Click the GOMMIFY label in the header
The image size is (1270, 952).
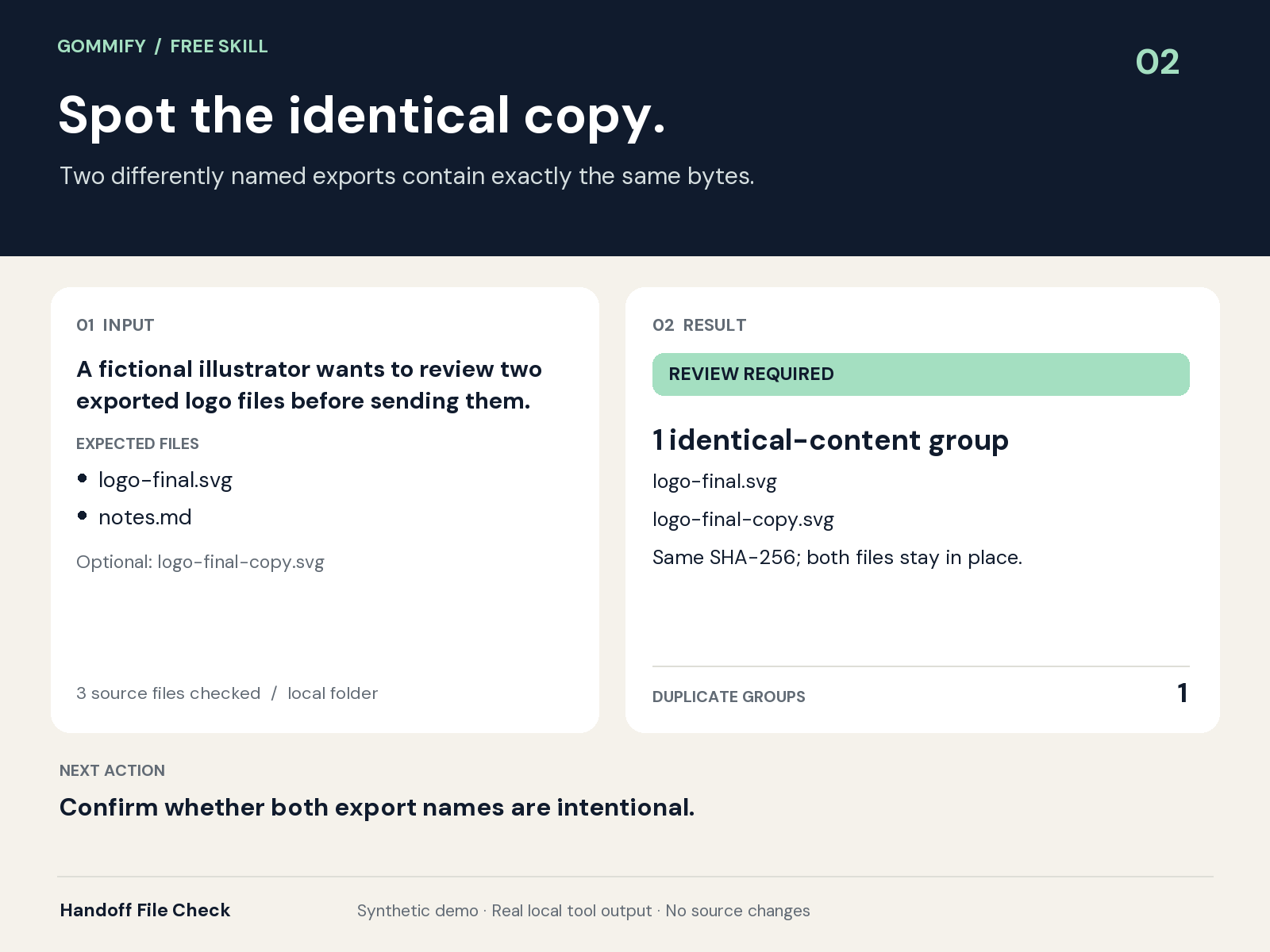[x=102, y=46]
